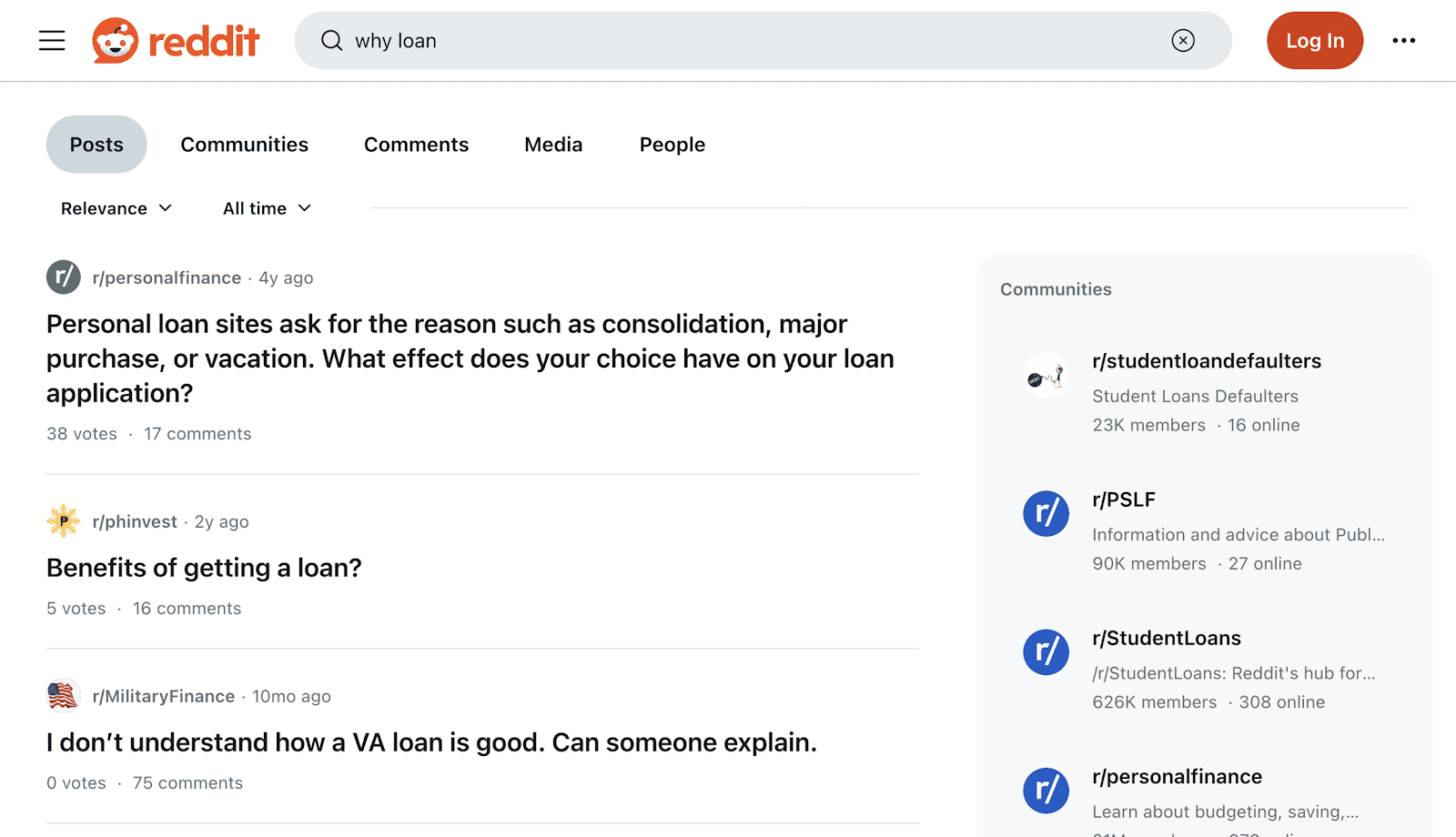Click inside the search input field
This screenshot has height=837, width=1456.
pyautogui.click(x=637, y=40)
